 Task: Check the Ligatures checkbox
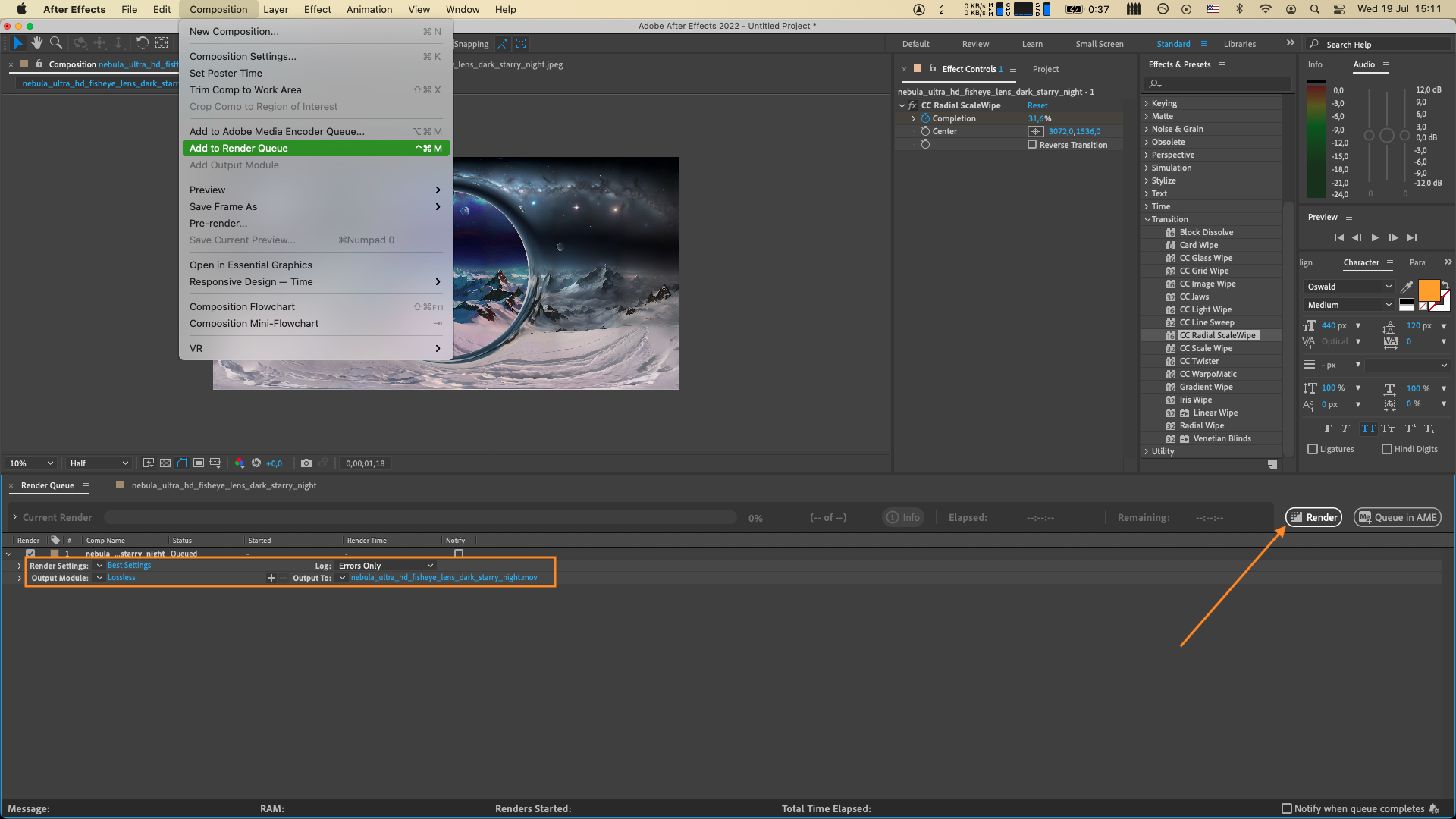pyautogui.click(x=1313, y=449)
